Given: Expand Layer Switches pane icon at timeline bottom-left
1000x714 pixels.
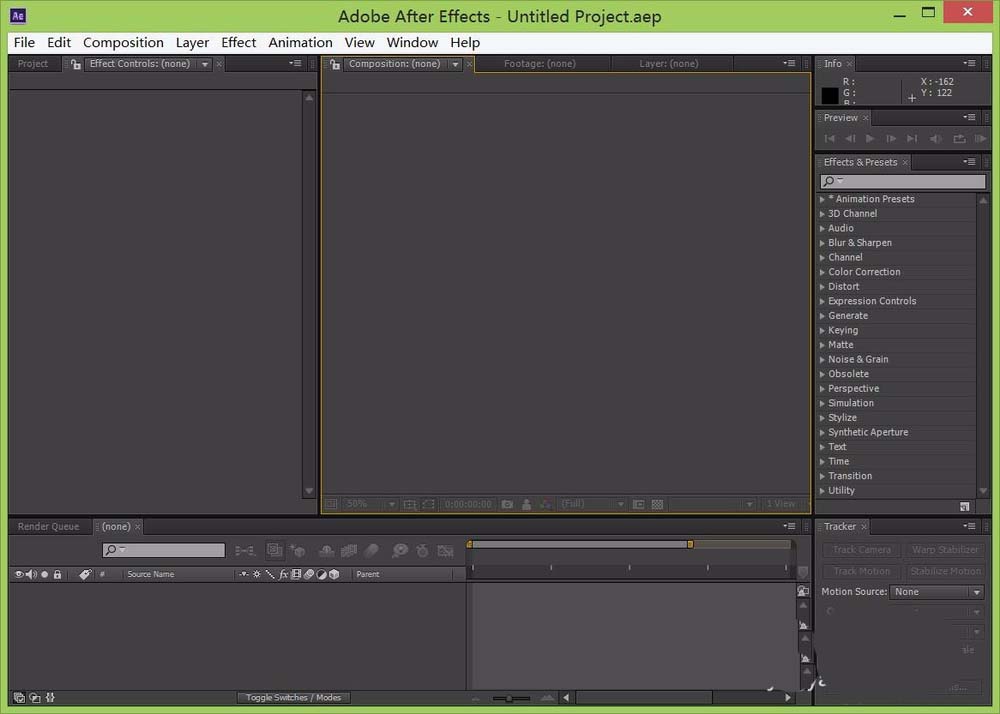Looking at the screenshot, I should tap(19, 697).
